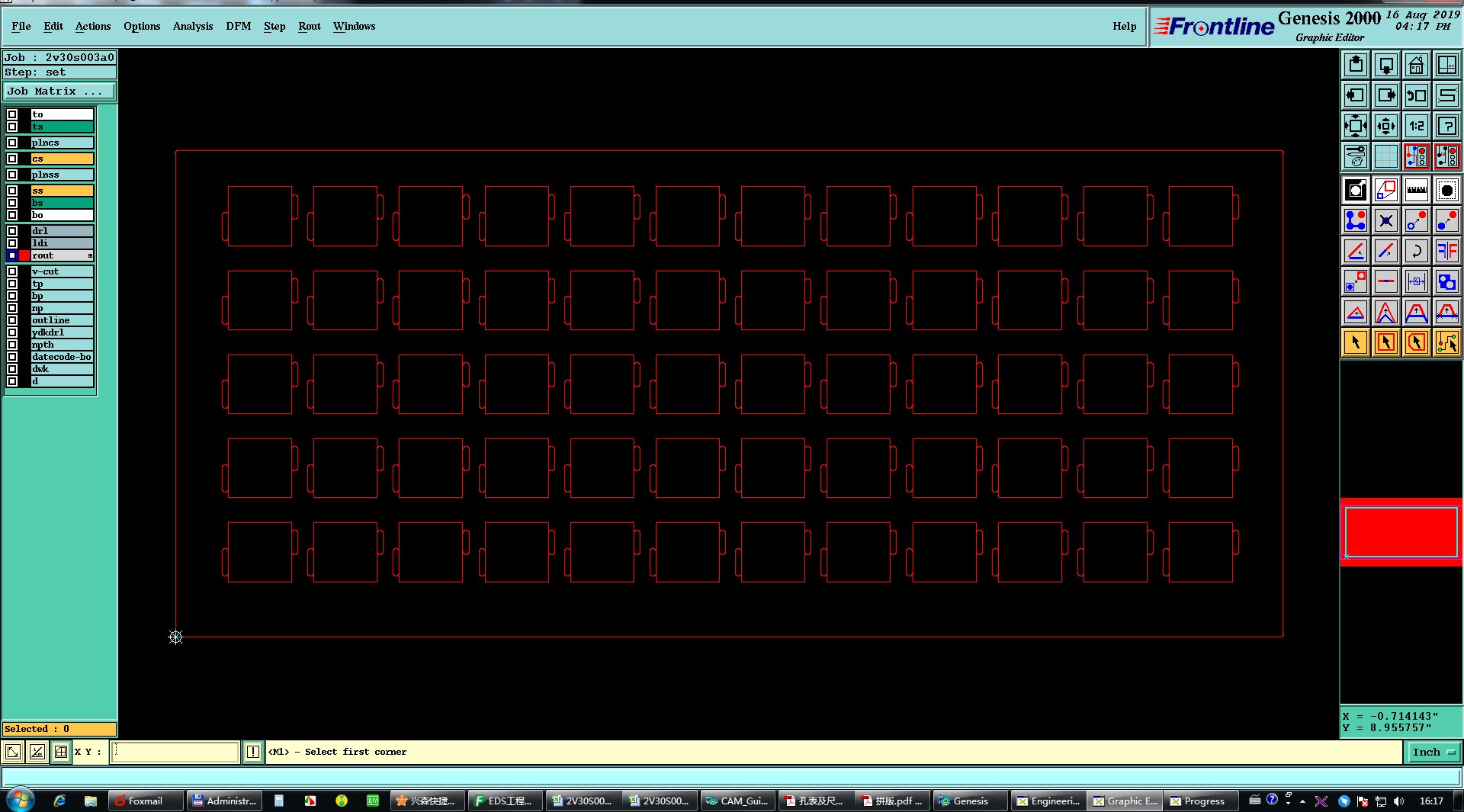Click the question mark query icon
Viewport: 1464px width, 812px height.
click(1447, 126)
